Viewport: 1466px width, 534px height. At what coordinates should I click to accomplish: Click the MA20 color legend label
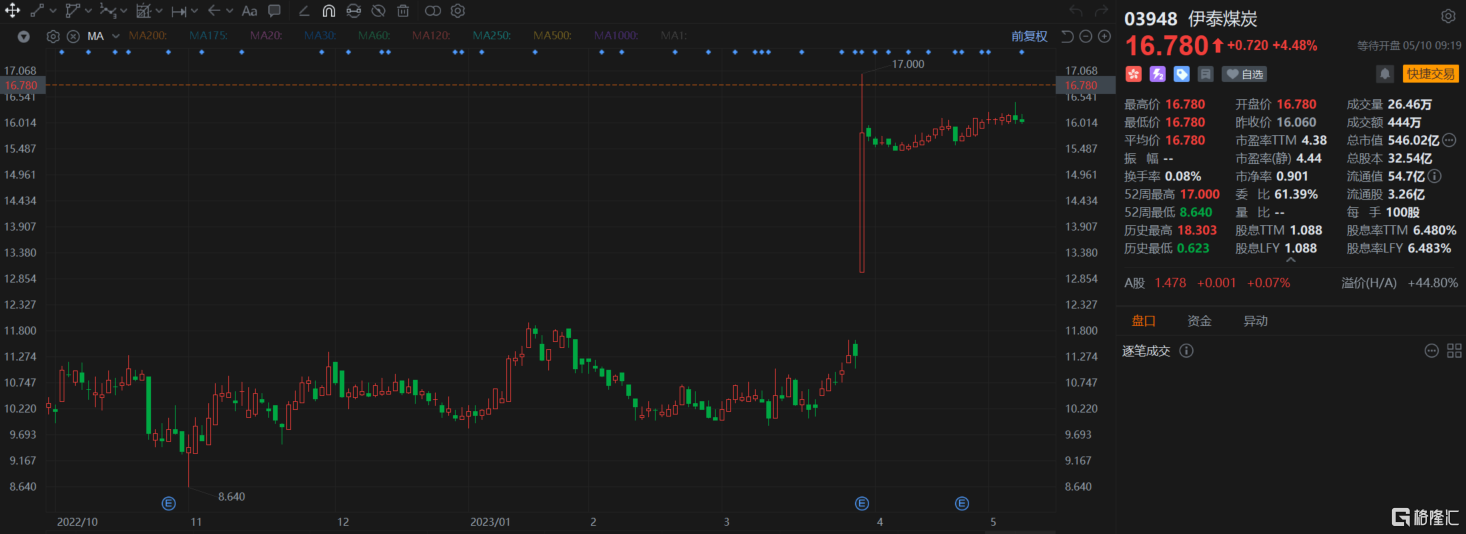pos(267,36)
